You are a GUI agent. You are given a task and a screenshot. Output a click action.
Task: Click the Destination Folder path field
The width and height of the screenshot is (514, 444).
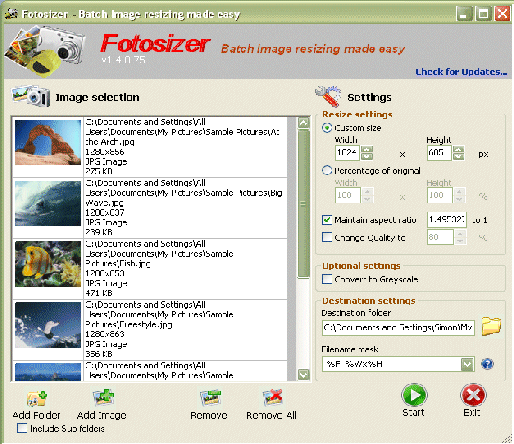(x=398, y=328)
